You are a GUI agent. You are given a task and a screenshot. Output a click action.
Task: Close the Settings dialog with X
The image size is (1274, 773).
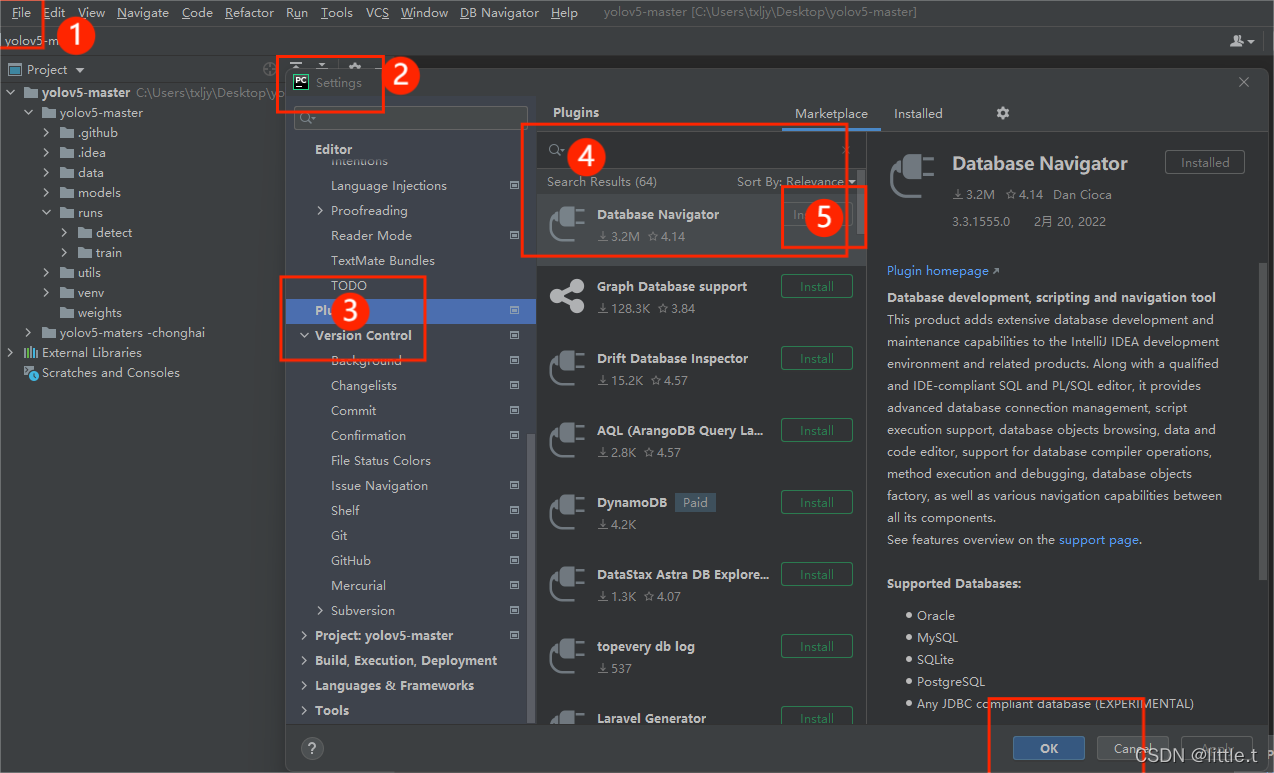coord(1244,82)
